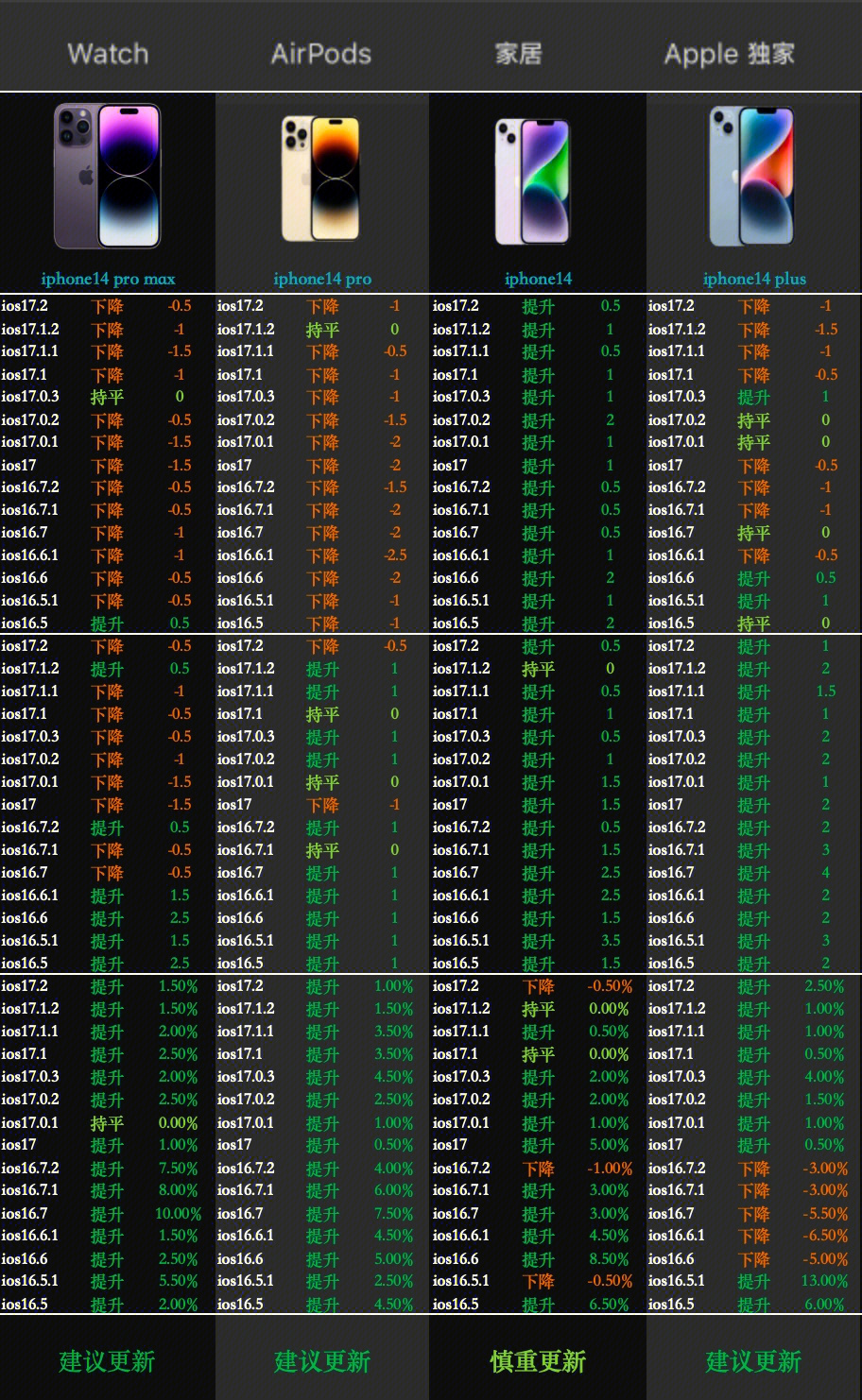Select the 13.00% value for iphone14 plus
Image resolution: width=862 pixels, height=1400 pixels.
tap(825, 1281)
